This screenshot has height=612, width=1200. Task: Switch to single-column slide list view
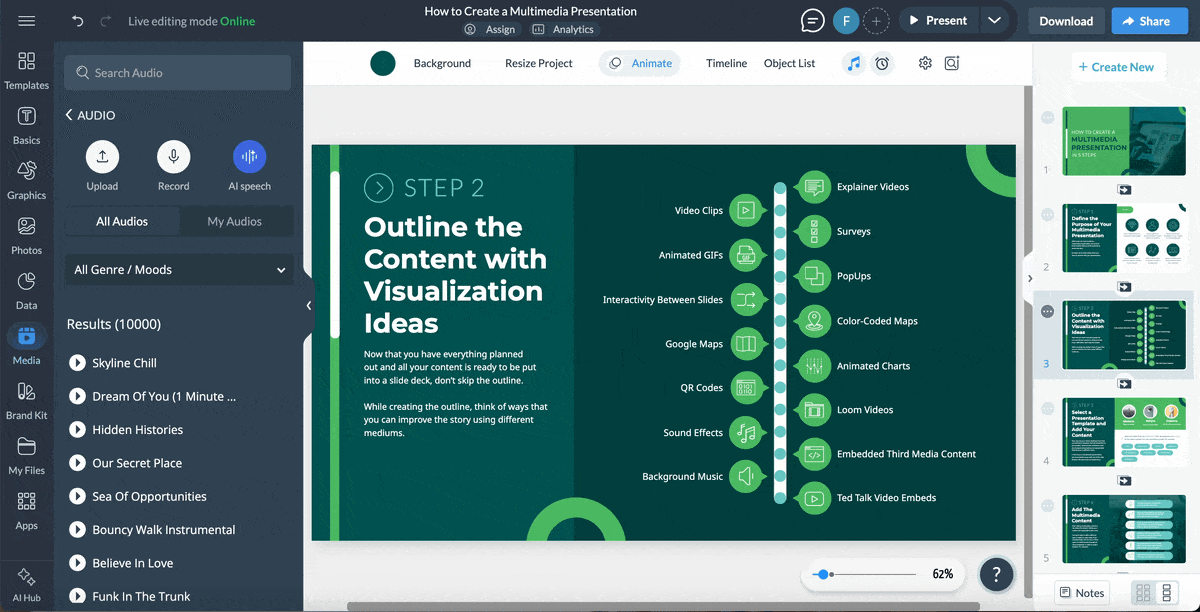1166,593
